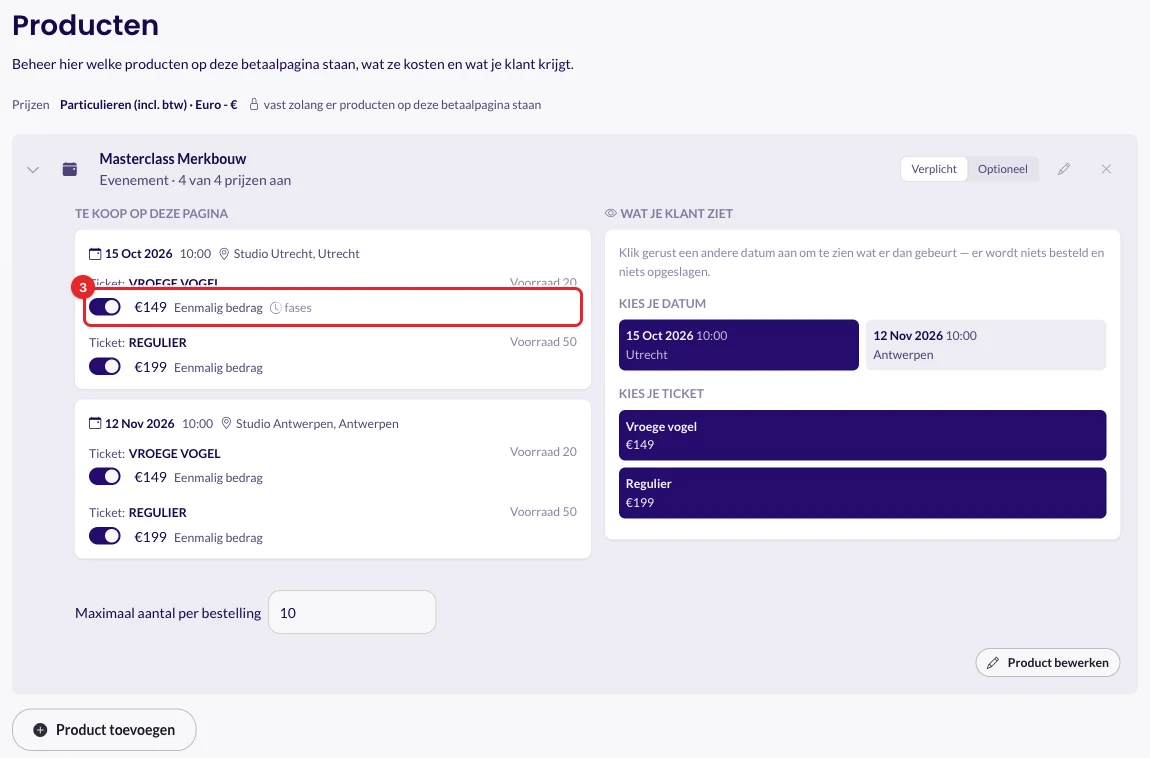Click the calendar icon before 15 Oct 2026
The image size is (1150, 758).
pyautogui.click(x=95, y=254)
